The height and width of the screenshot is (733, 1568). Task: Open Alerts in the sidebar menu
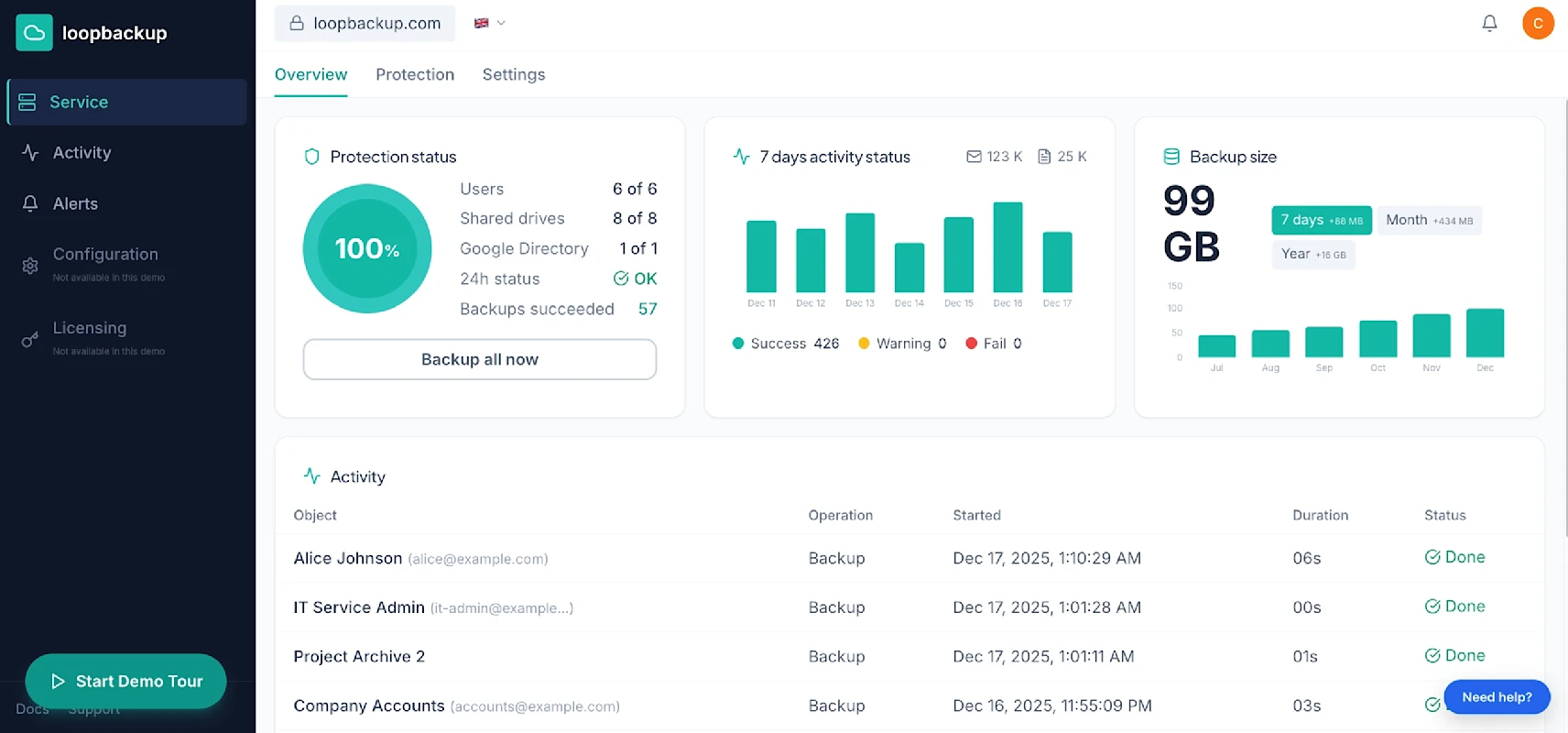[126, 203]
